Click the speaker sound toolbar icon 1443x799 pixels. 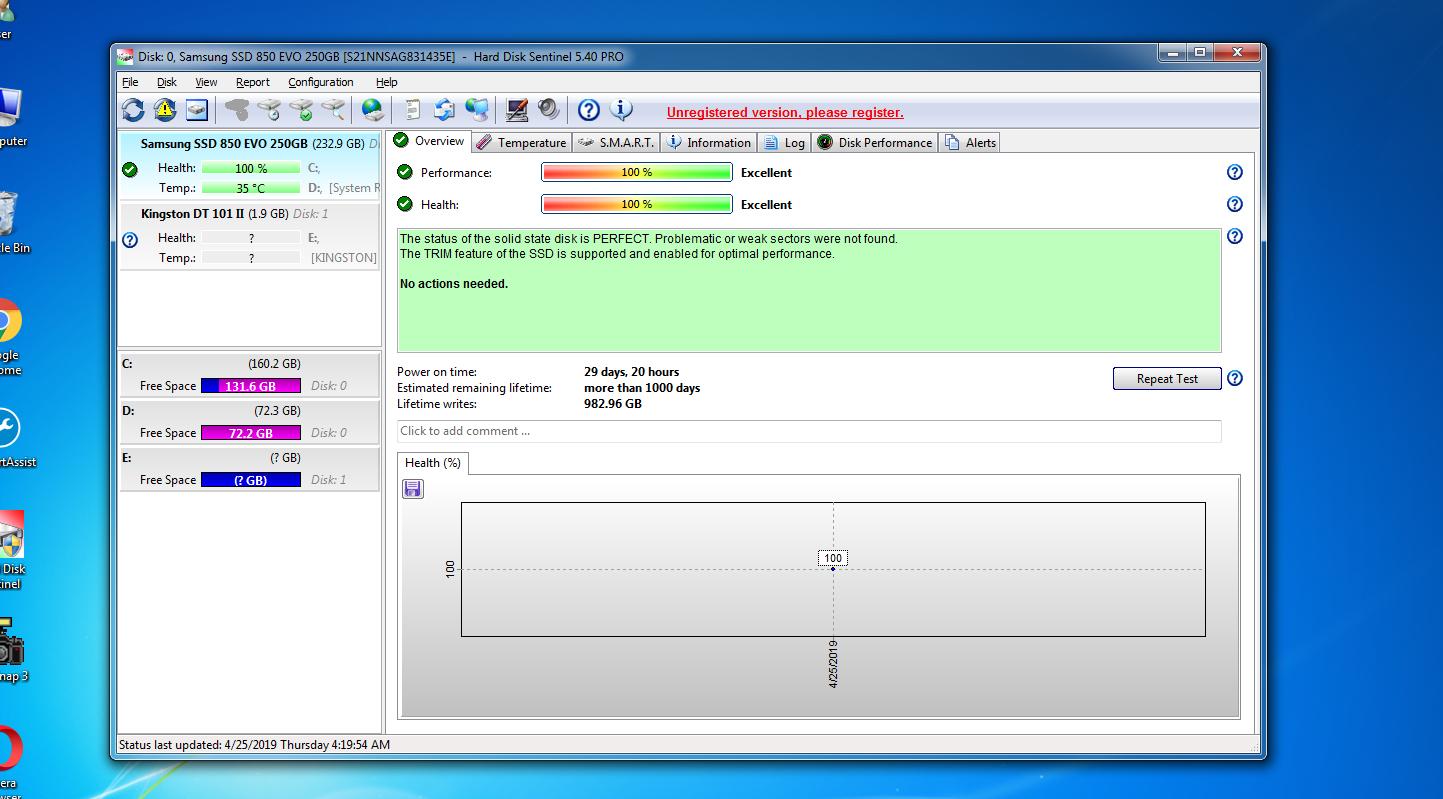[548, 110]
